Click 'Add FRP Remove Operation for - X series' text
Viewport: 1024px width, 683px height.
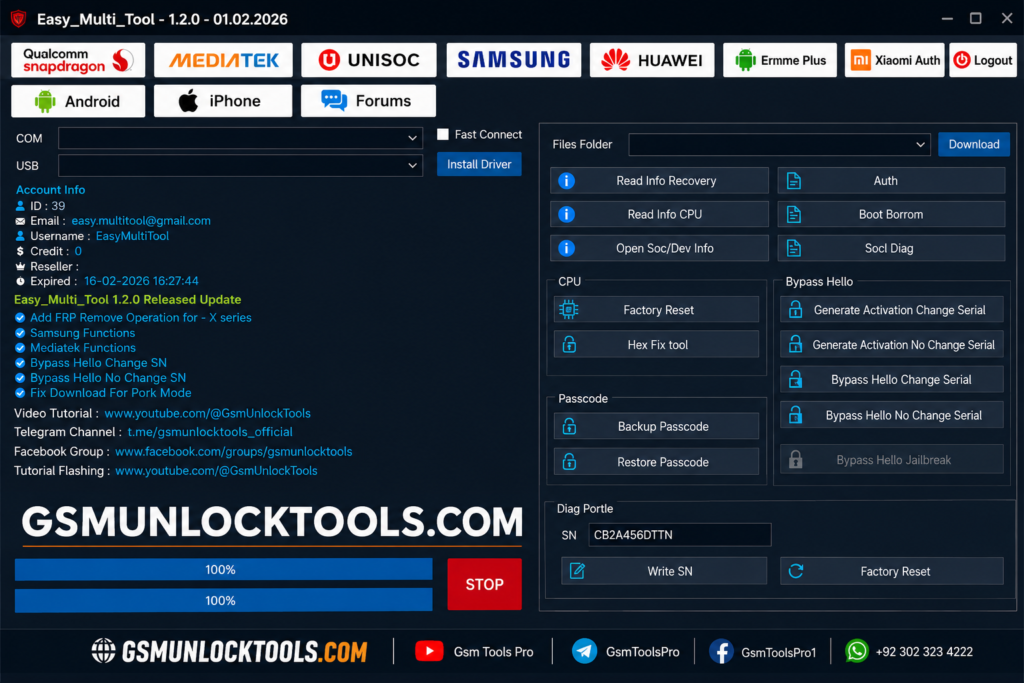pyautogui.click(x=140, y=317)
